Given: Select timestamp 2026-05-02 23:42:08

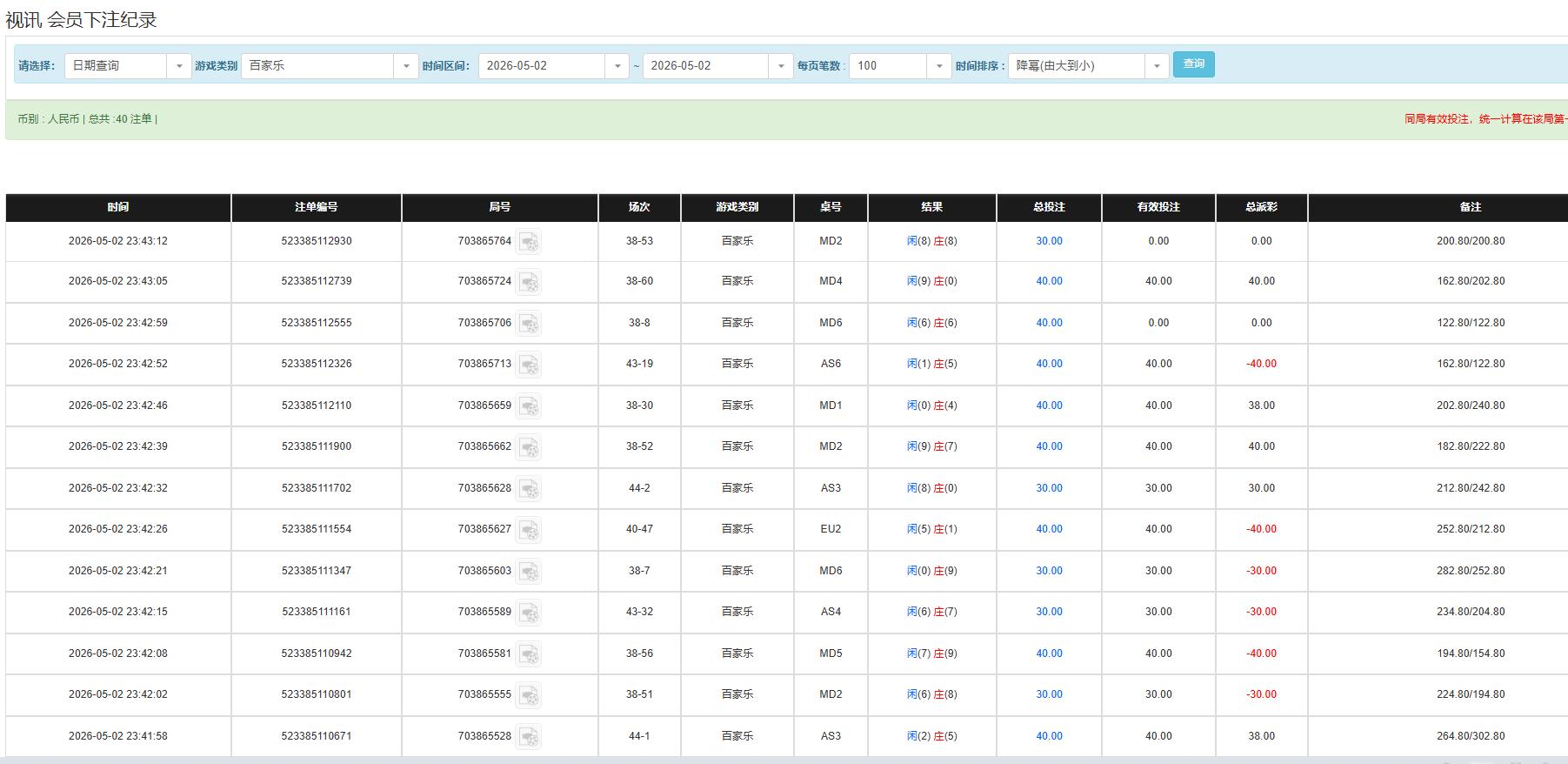Looking at the screenshot, I should click(x=118, y=653).
